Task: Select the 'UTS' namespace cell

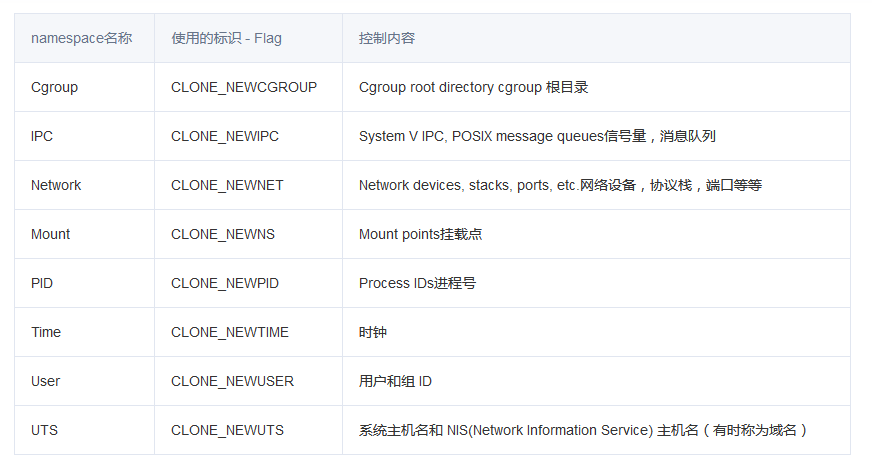Action: (x=85, y=430)
